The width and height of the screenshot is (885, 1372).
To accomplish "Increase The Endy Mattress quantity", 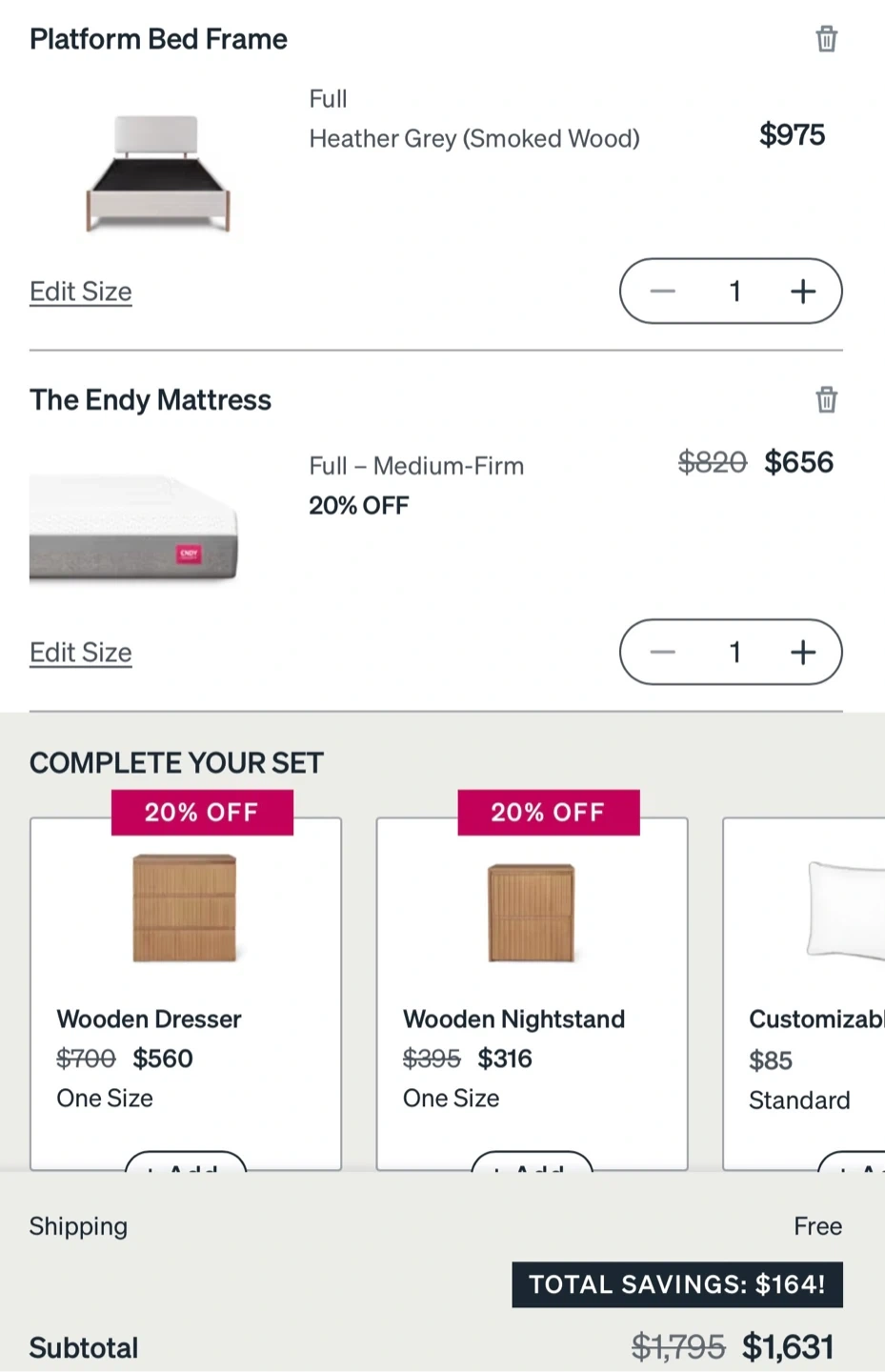I will (803, 653).
